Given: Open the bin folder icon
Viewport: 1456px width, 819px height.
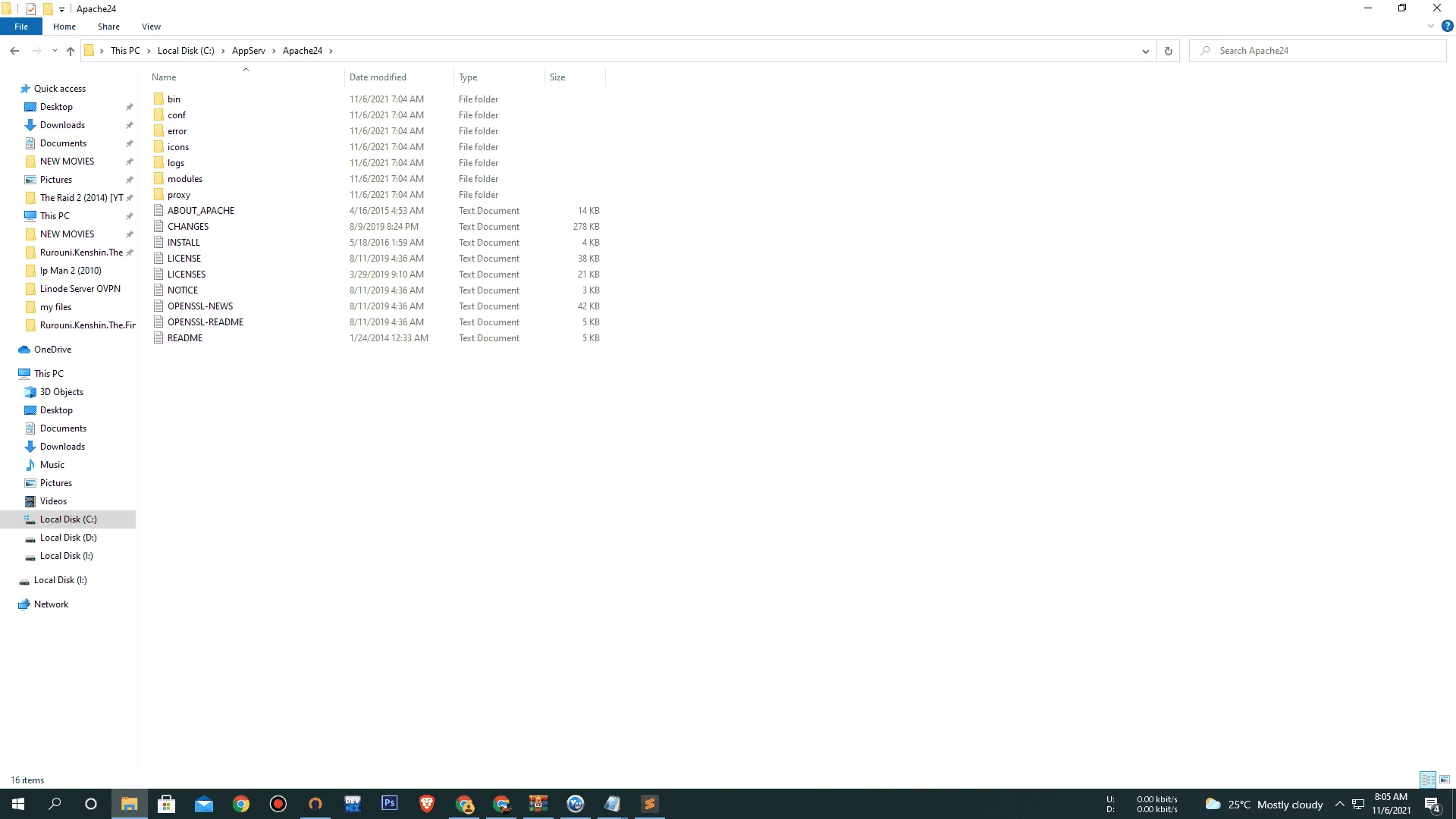Looking at the screenshot, I should point(158,99).
